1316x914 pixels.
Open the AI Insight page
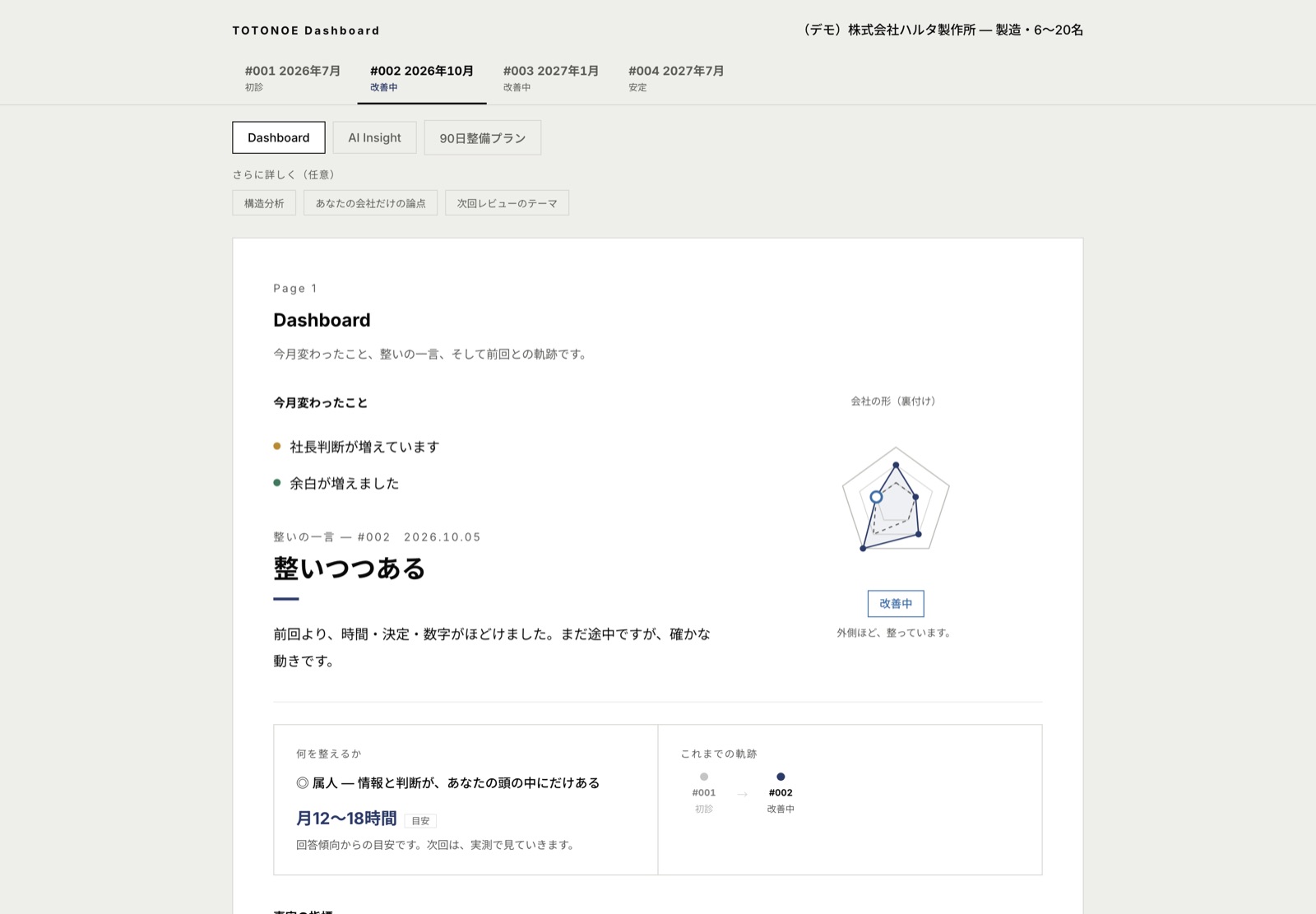[x=375, y=137]
